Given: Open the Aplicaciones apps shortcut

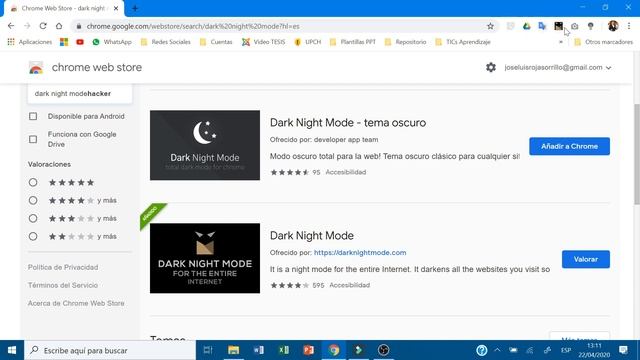Looking at the screenshot, I should tap(29, 42).
